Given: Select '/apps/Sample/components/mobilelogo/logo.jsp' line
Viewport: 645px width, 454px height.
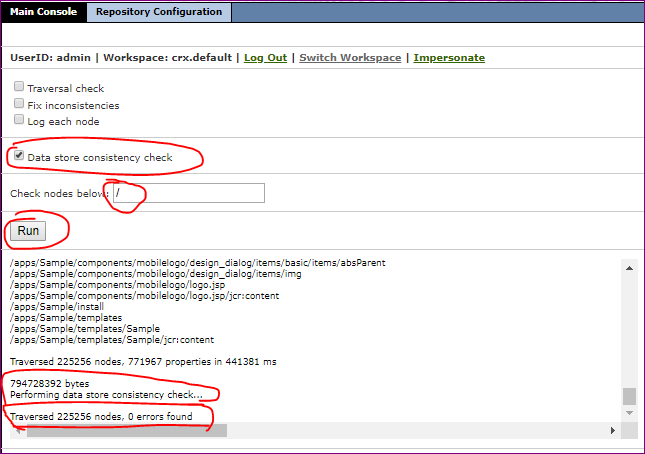Looking at the screenshot, I should coord(117,285).
